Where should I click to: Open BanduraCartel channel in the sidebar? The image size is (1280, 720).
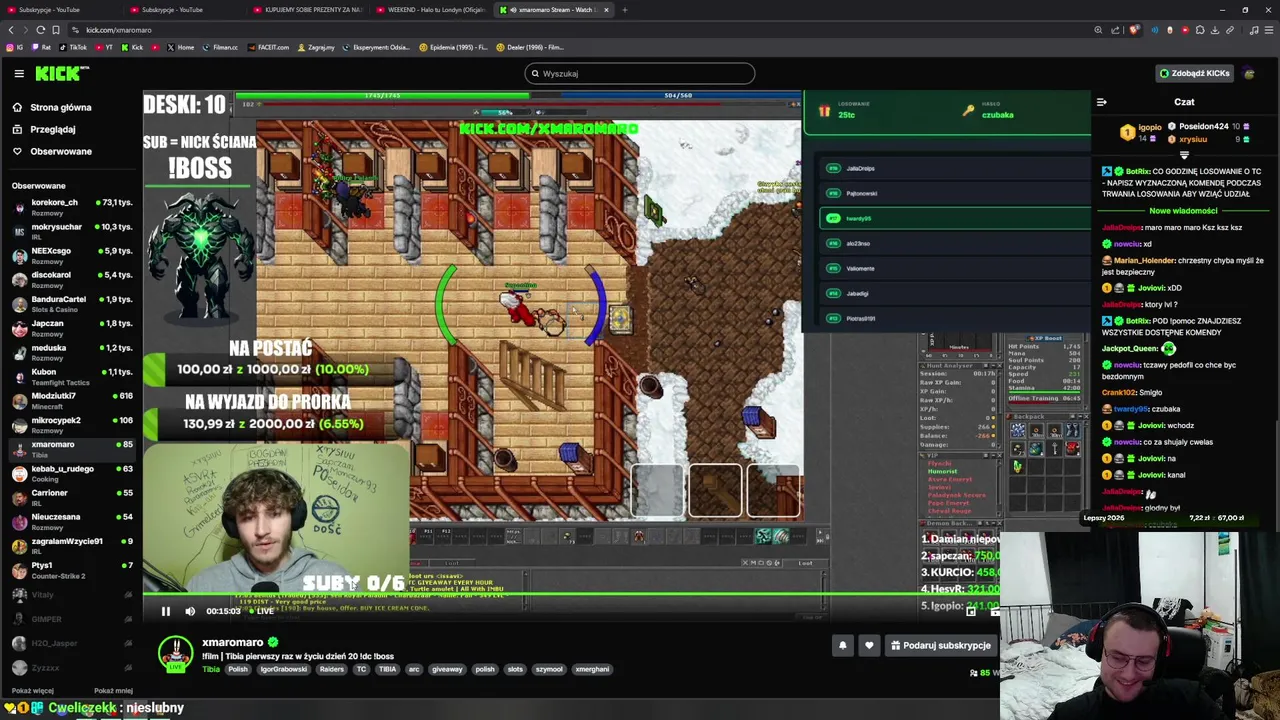[72, 303]
